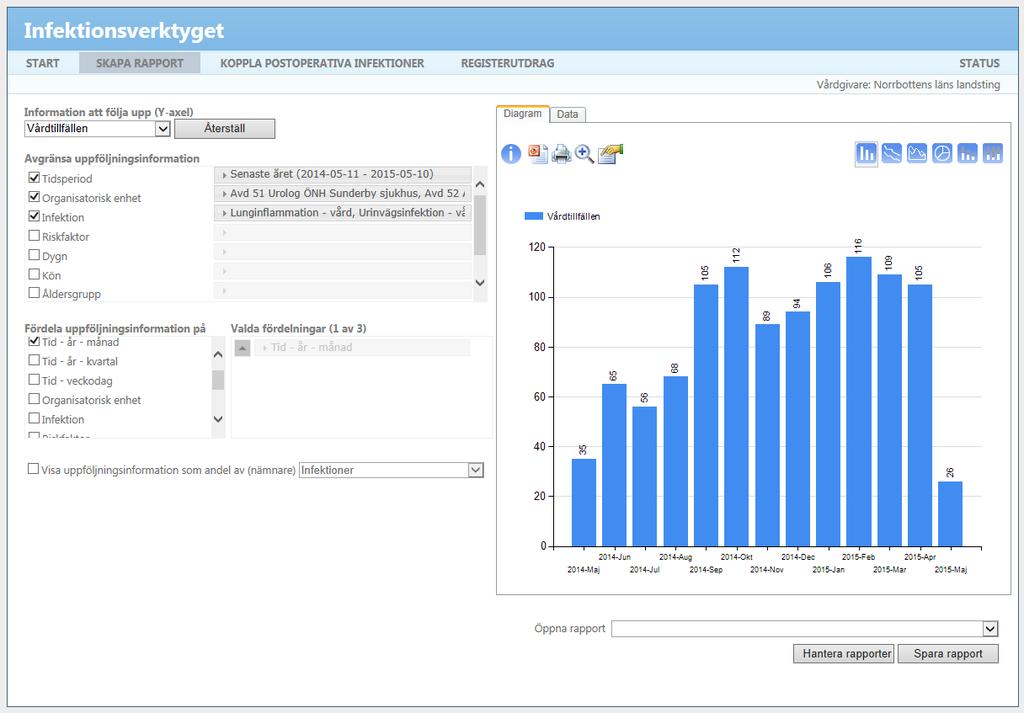
Task: Open the nämnare dropdown showing Infektioner
Action: coord(391,470)
